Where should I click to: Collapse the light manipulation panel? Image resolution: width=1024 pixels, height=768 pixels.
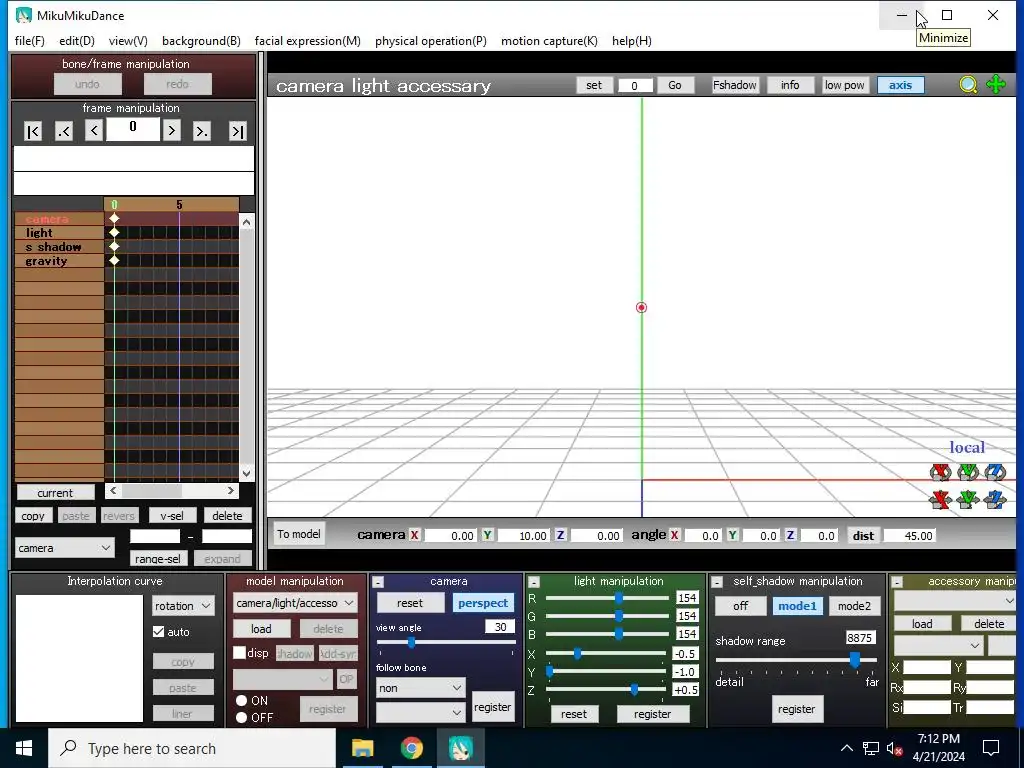pyautogui.click(x=534, y=582)
